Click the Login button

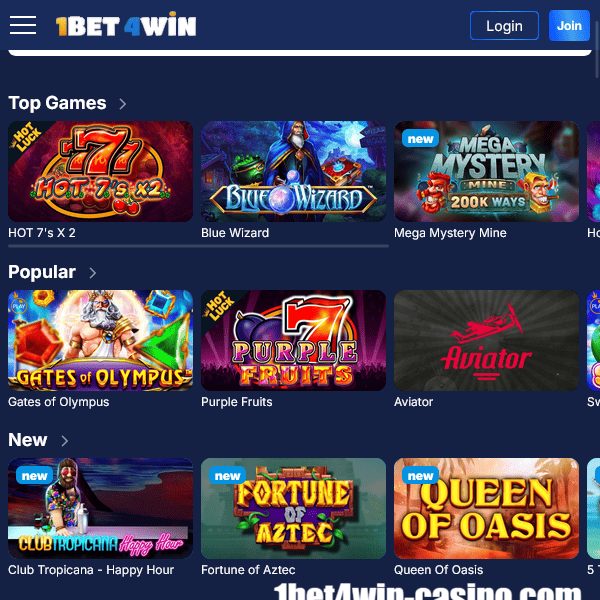pos(504,26)
